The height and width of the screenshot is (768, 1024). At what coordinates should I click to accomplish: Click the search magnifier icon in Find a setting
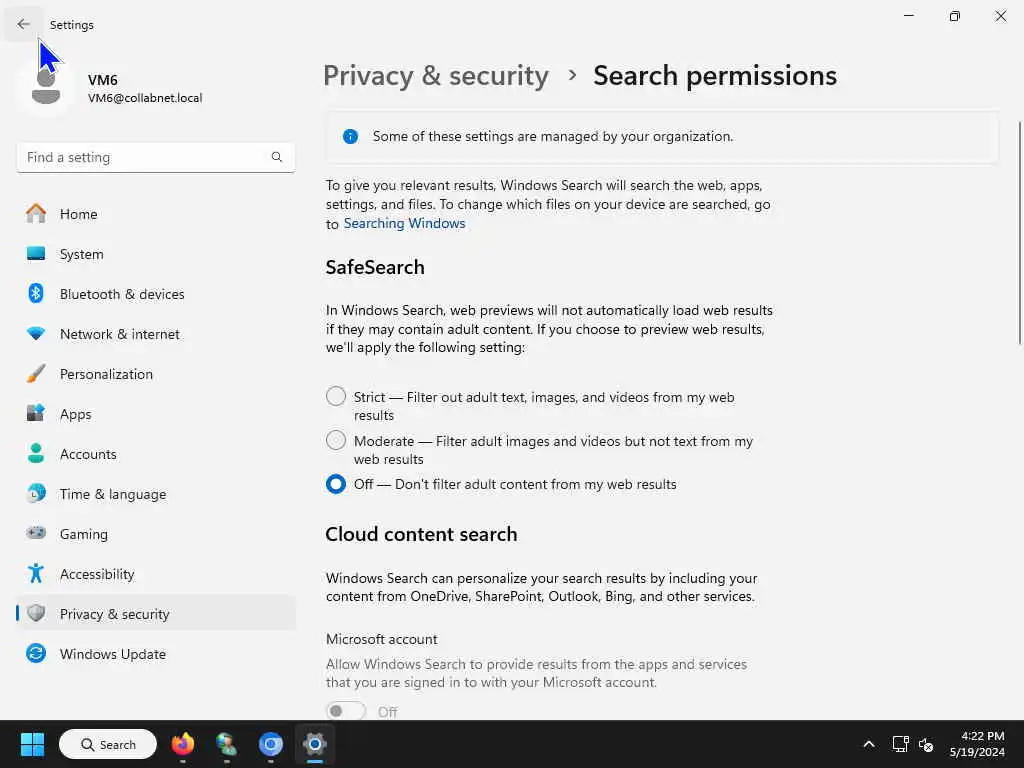tap(277, 157)
